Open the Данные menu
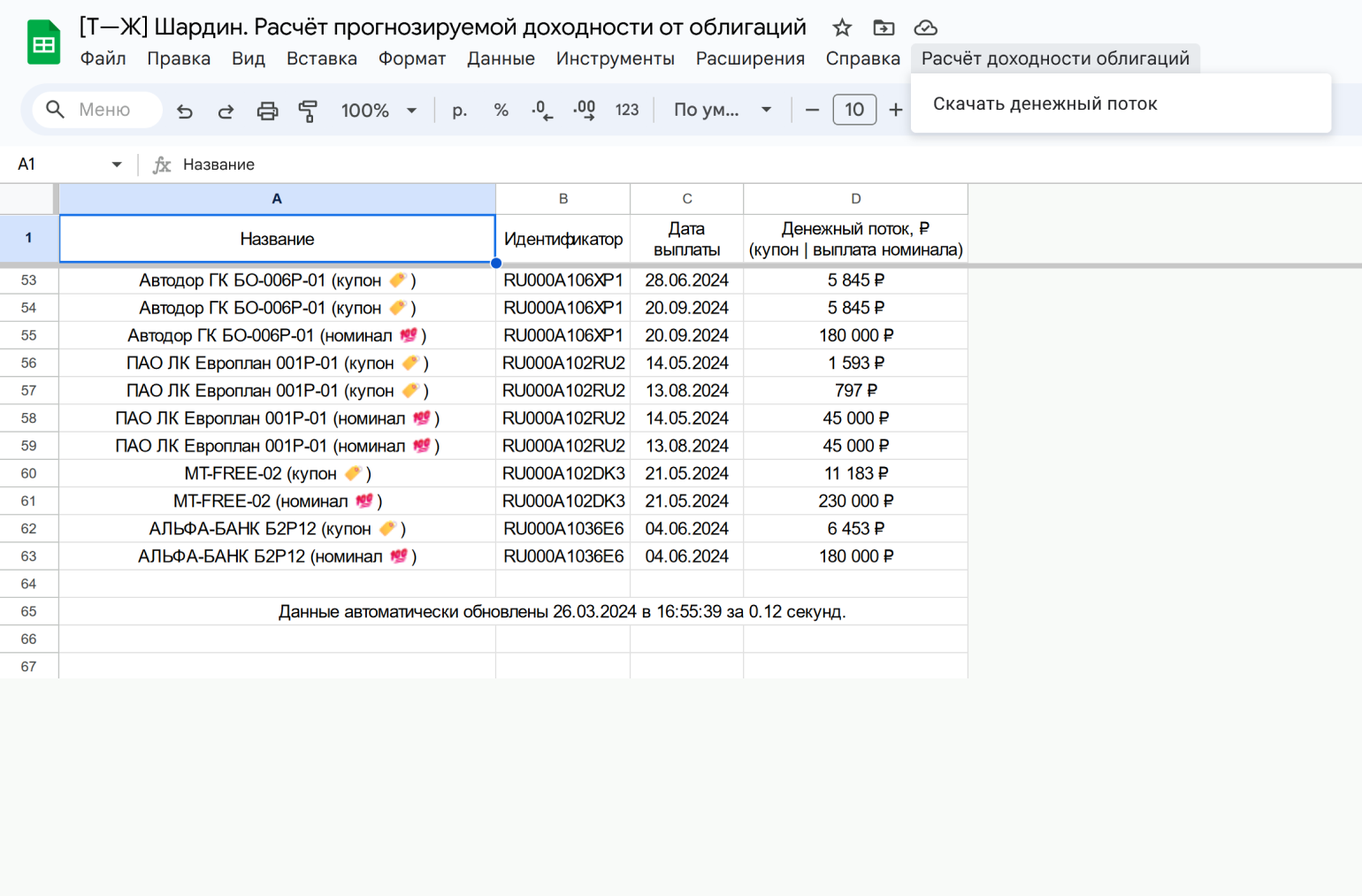The height and width of the screenshot is (896, 1362). 501,58
